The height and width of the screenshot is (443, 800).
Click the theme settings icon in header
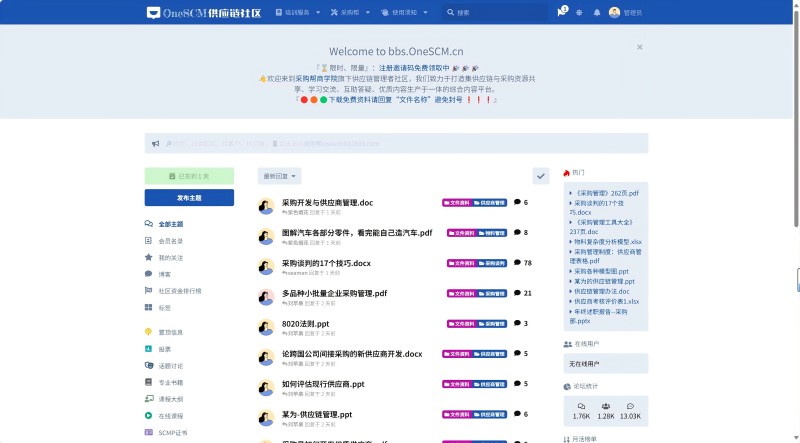(579, 13)
